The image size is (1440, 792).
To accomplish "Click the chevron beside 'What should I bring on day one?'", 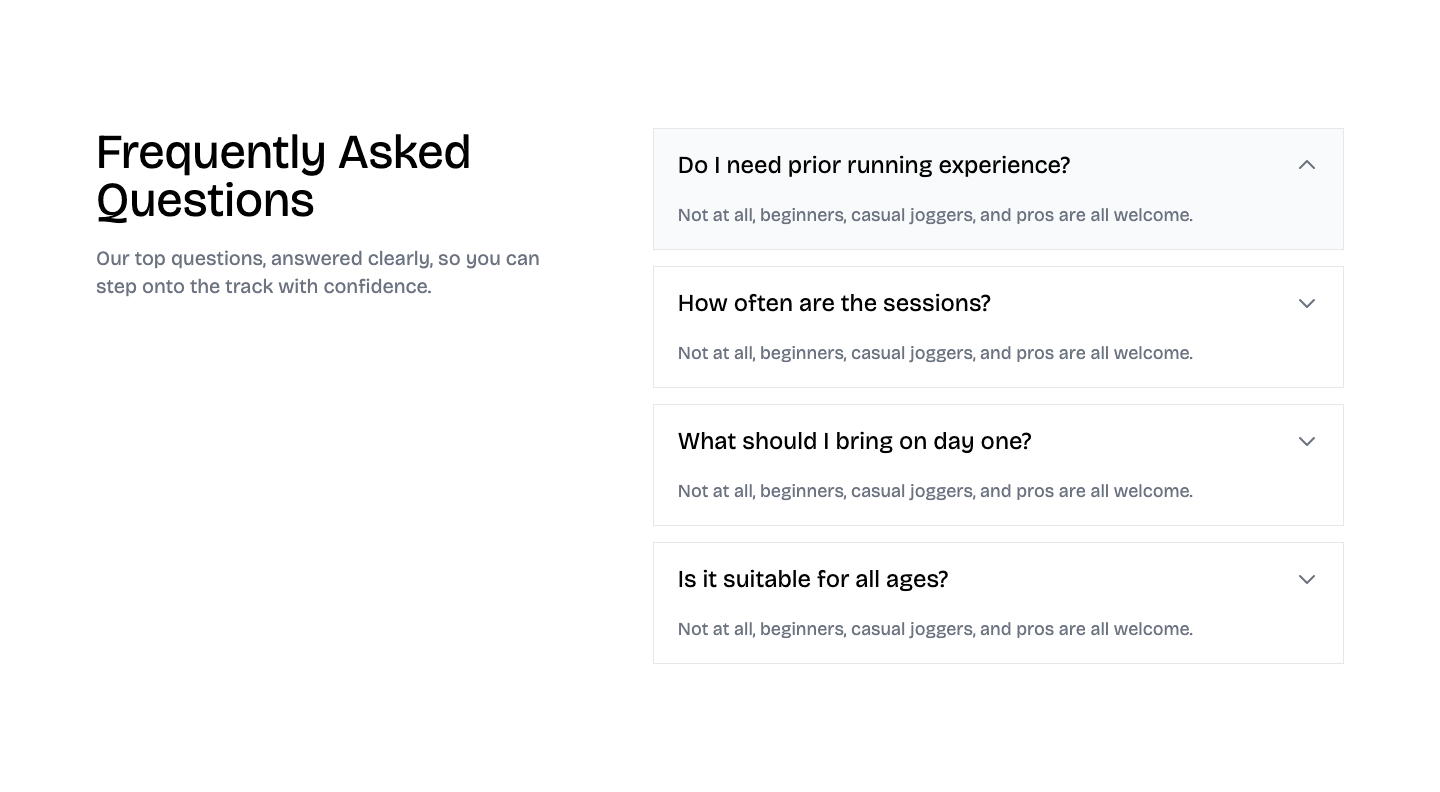I will [x=1306, y=441].
